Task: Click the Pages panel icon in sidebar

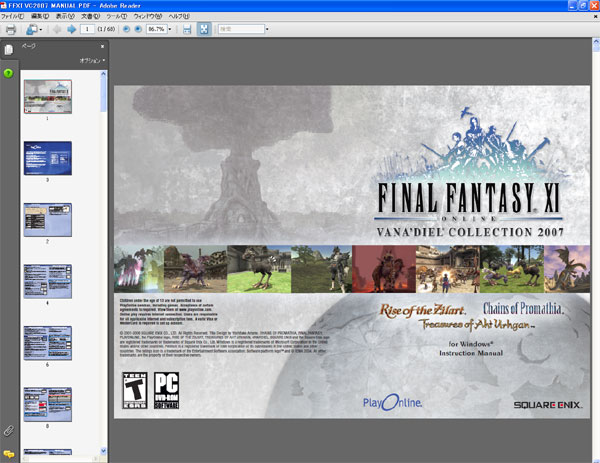Action: click(x=8, y=50)
